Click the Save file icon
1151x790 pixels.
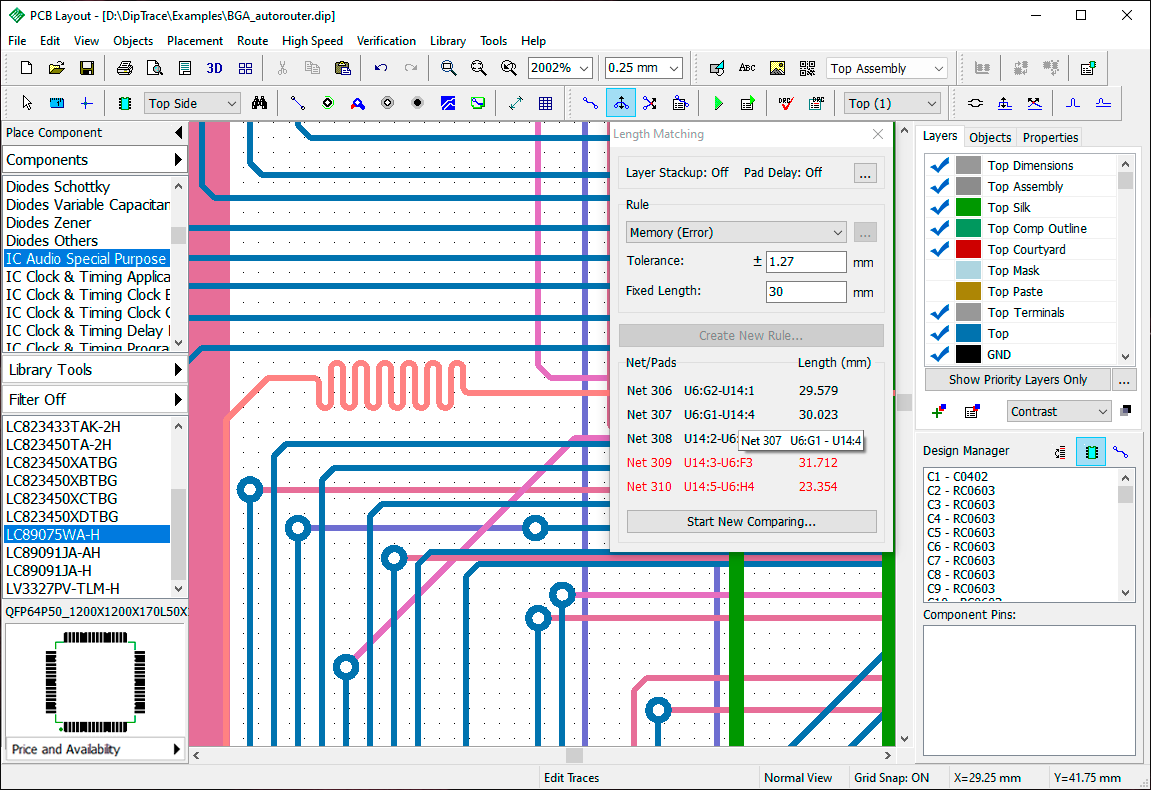click(87, 68)
